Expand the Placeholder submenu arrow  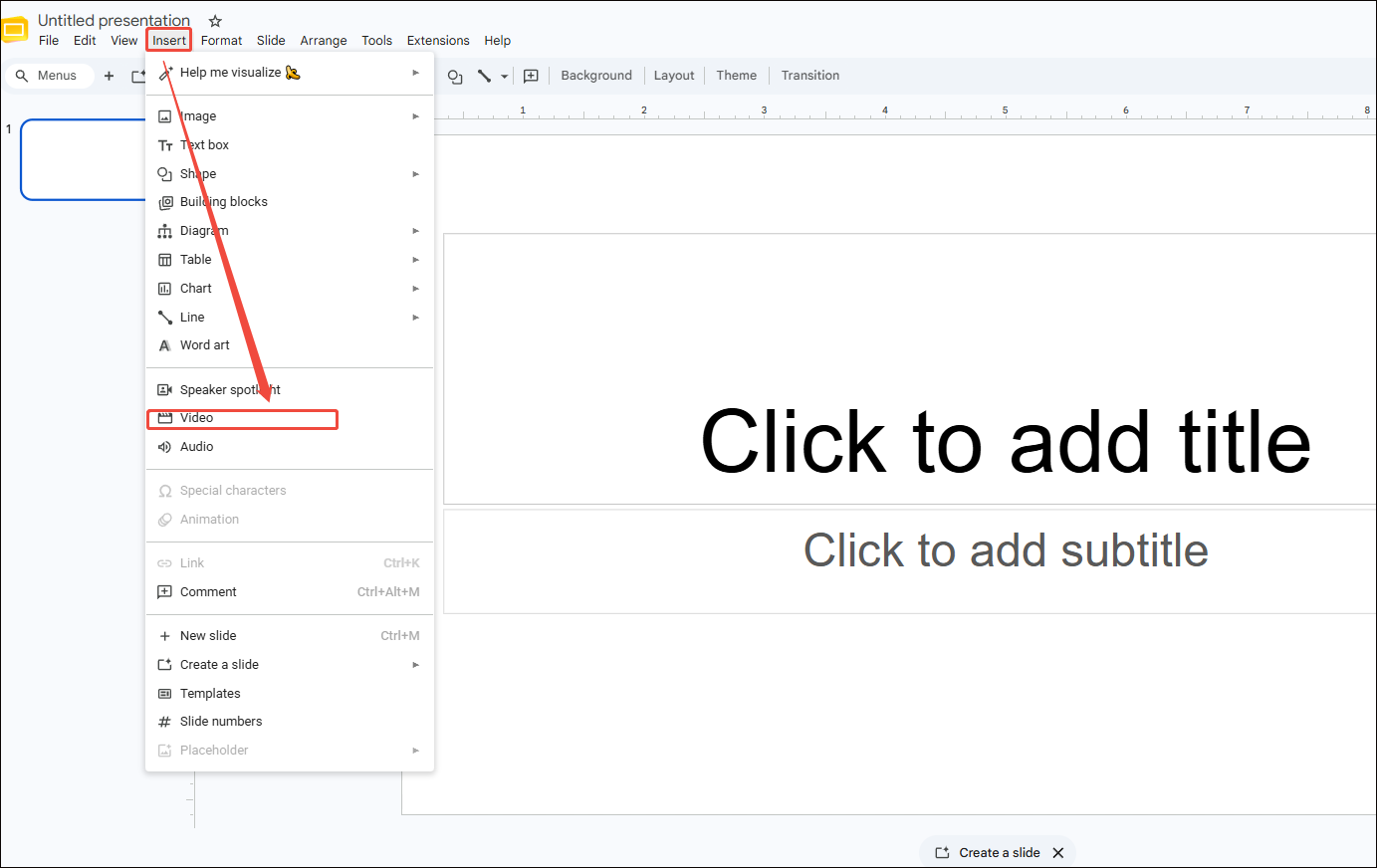click(415, 751)
